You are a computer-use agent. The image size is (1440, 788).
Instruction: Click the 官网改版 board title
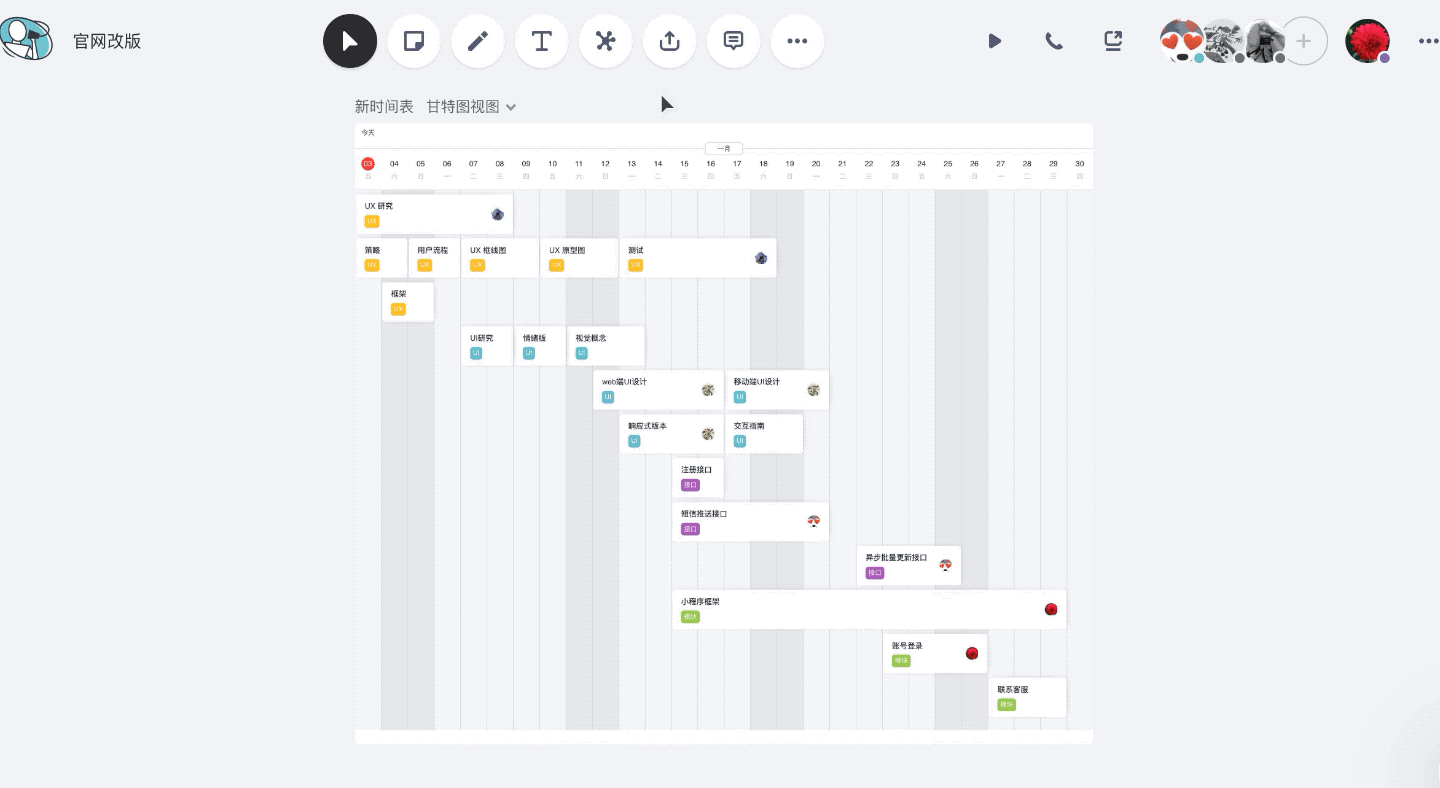pos(107,42)
